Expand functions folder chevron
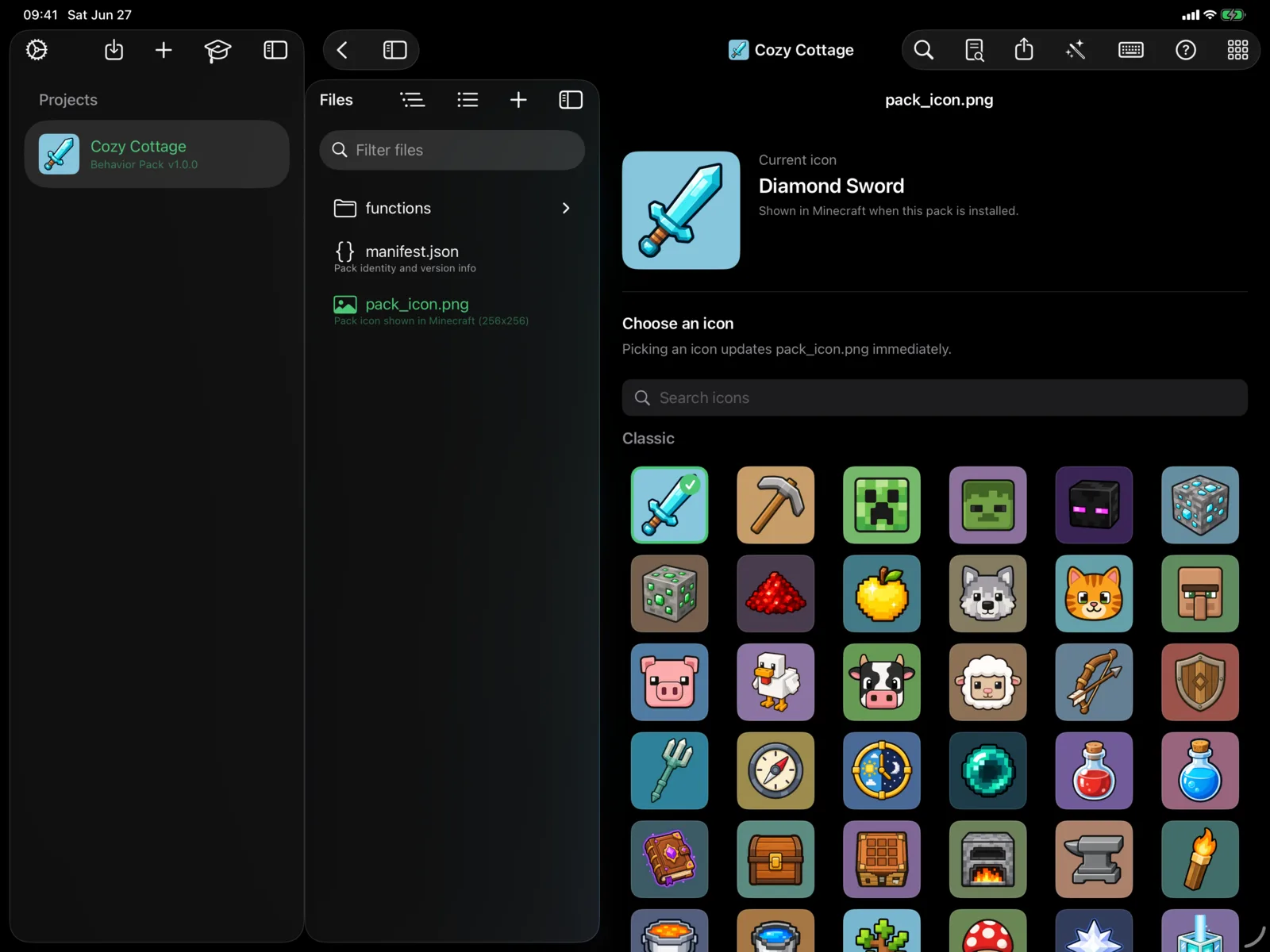 coord(566,208)
